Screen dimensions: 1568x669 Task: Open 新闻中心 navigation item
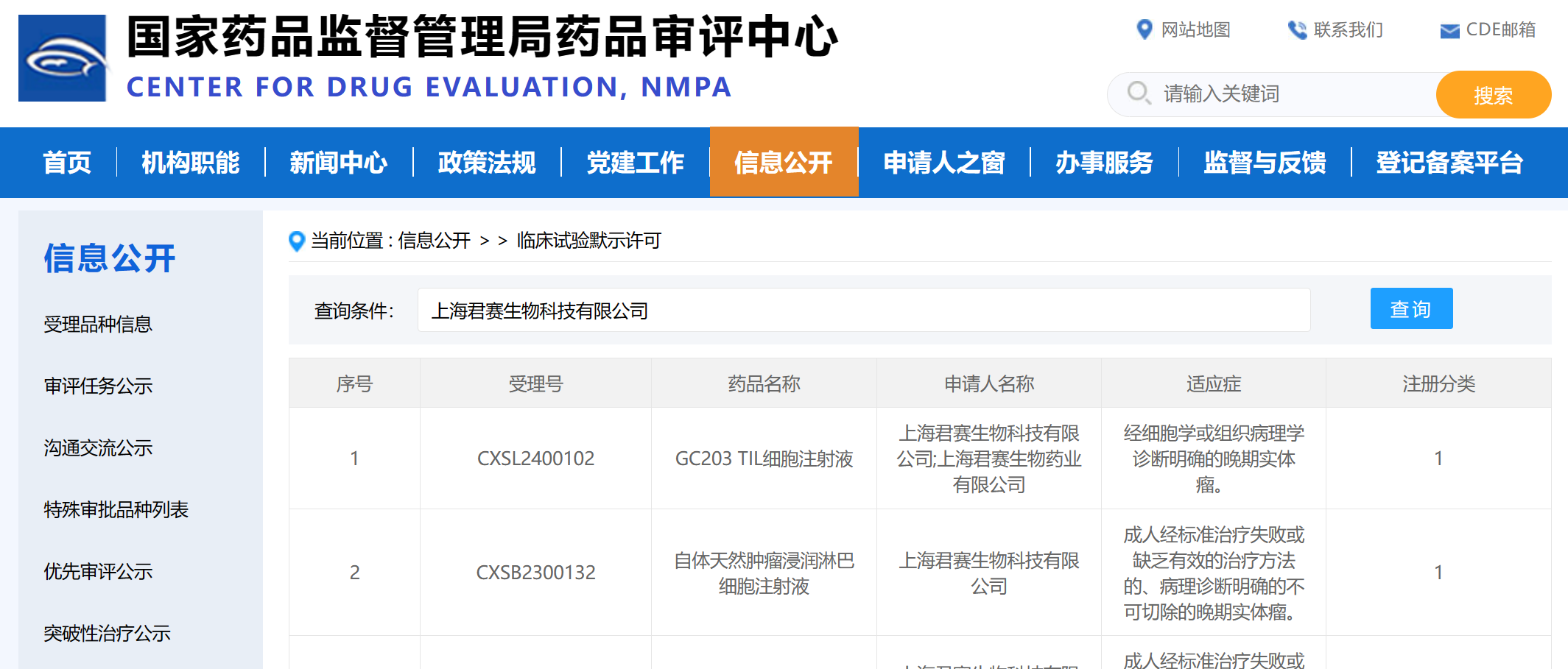click(x=339, y=163)
